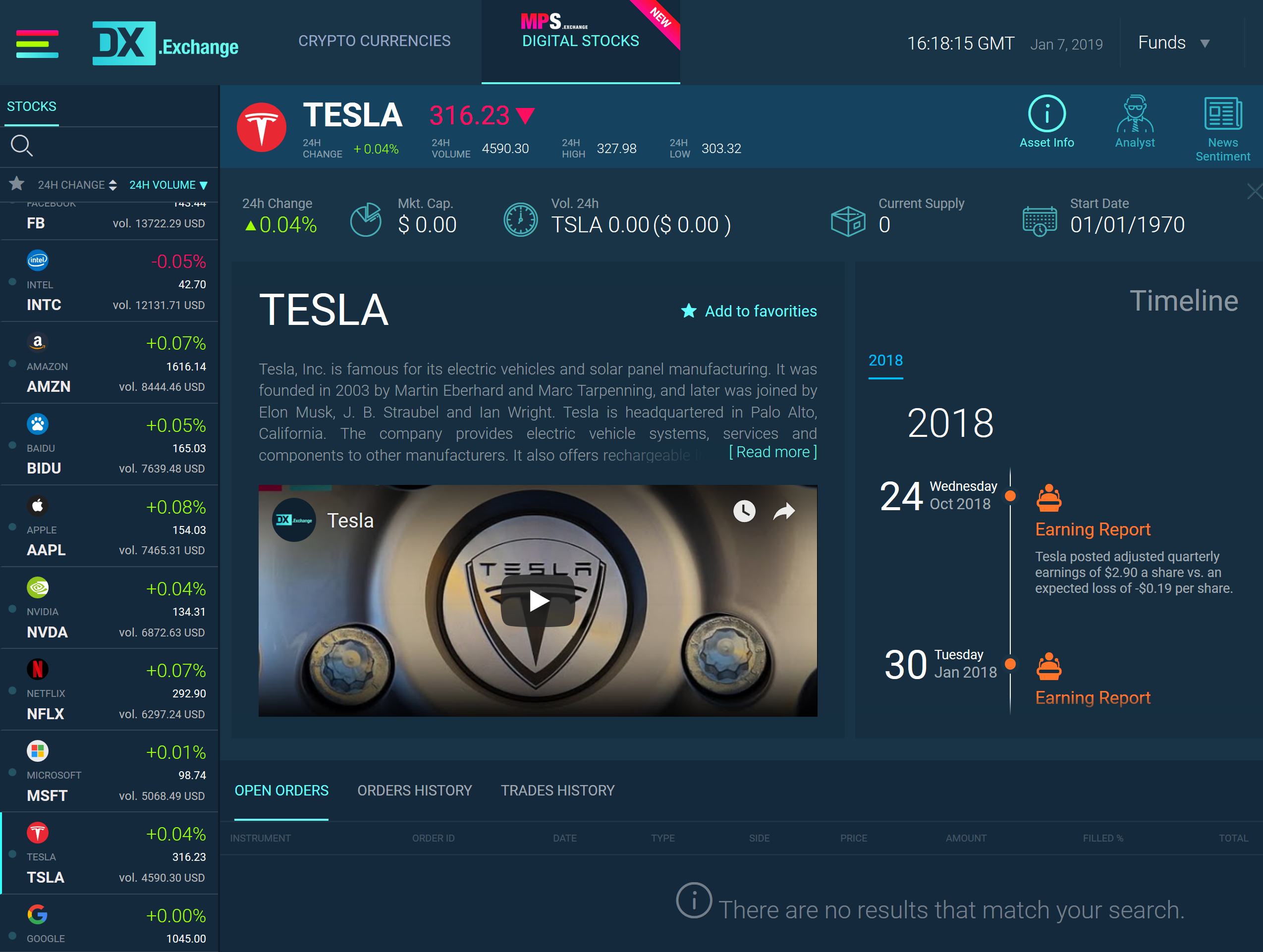The width and height of the screenshot is (1263, 952).
Task: Click the Oct 24 Earning Report timeline marker
Action: [x=1009, y=496]
